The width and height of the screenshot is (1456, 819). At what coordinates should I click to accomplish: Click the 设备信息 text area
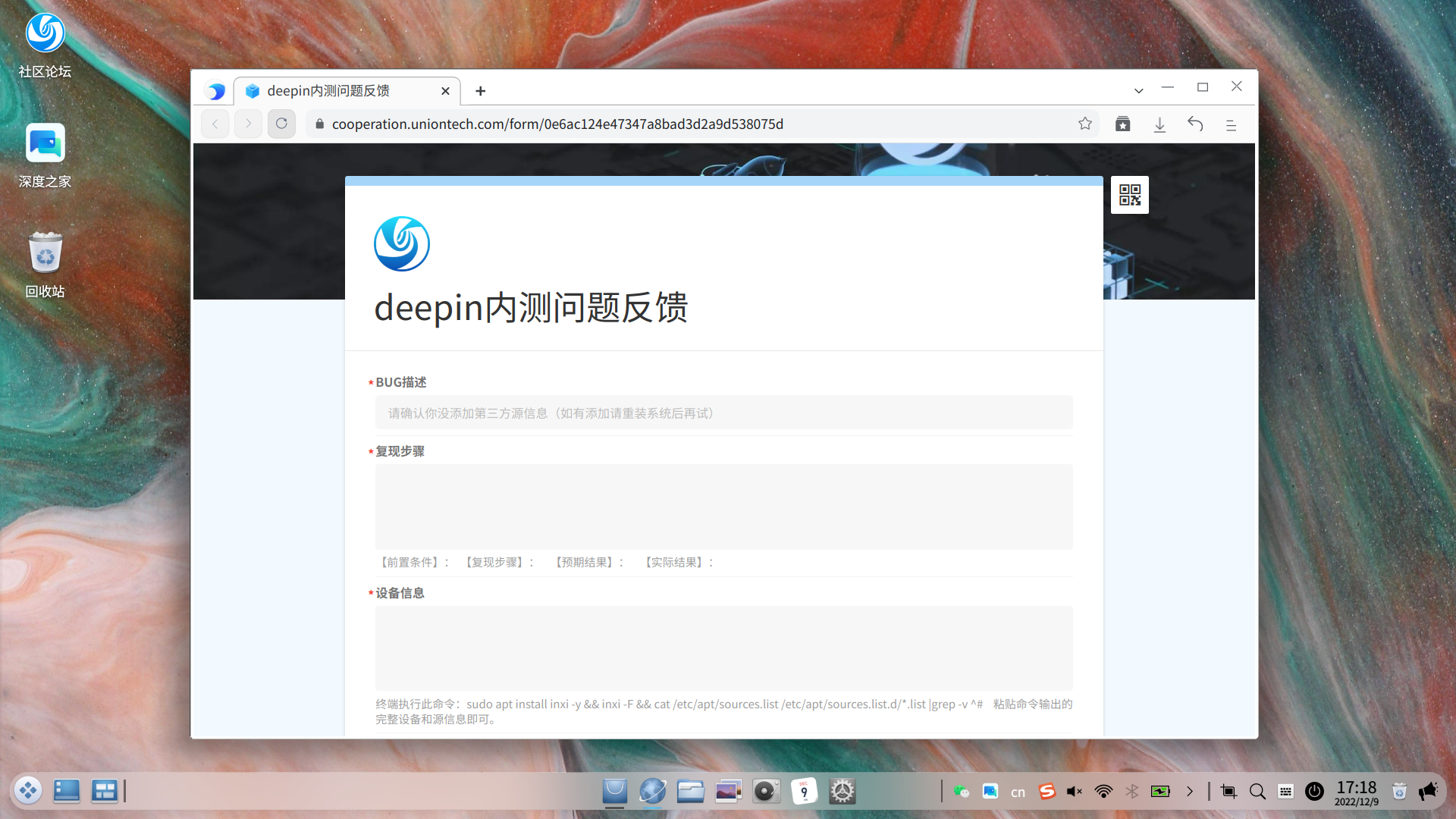point(723,648)
